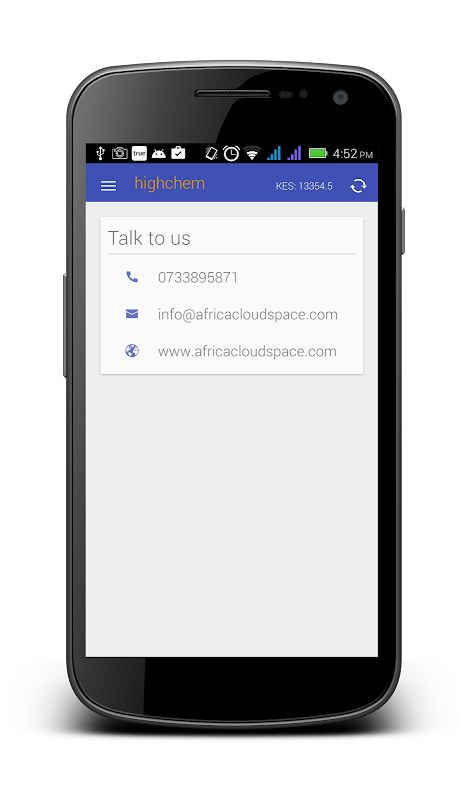
Task: Open www.africacloudspace.com website link
Action: tap(247, 352)
